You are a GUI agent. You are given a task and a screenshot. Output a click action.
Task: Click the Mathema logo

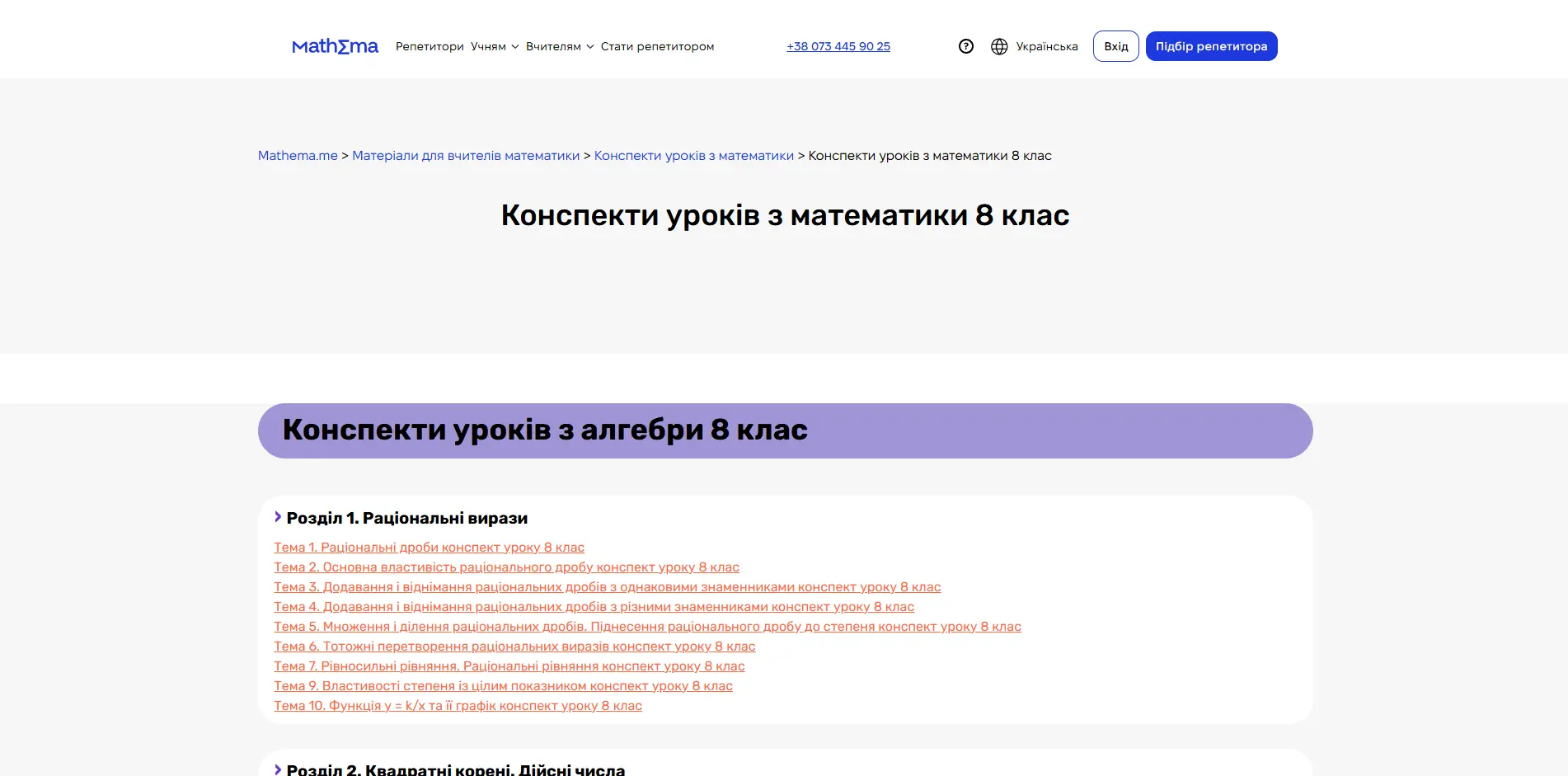pyautogui.click(x=335, y=46)
